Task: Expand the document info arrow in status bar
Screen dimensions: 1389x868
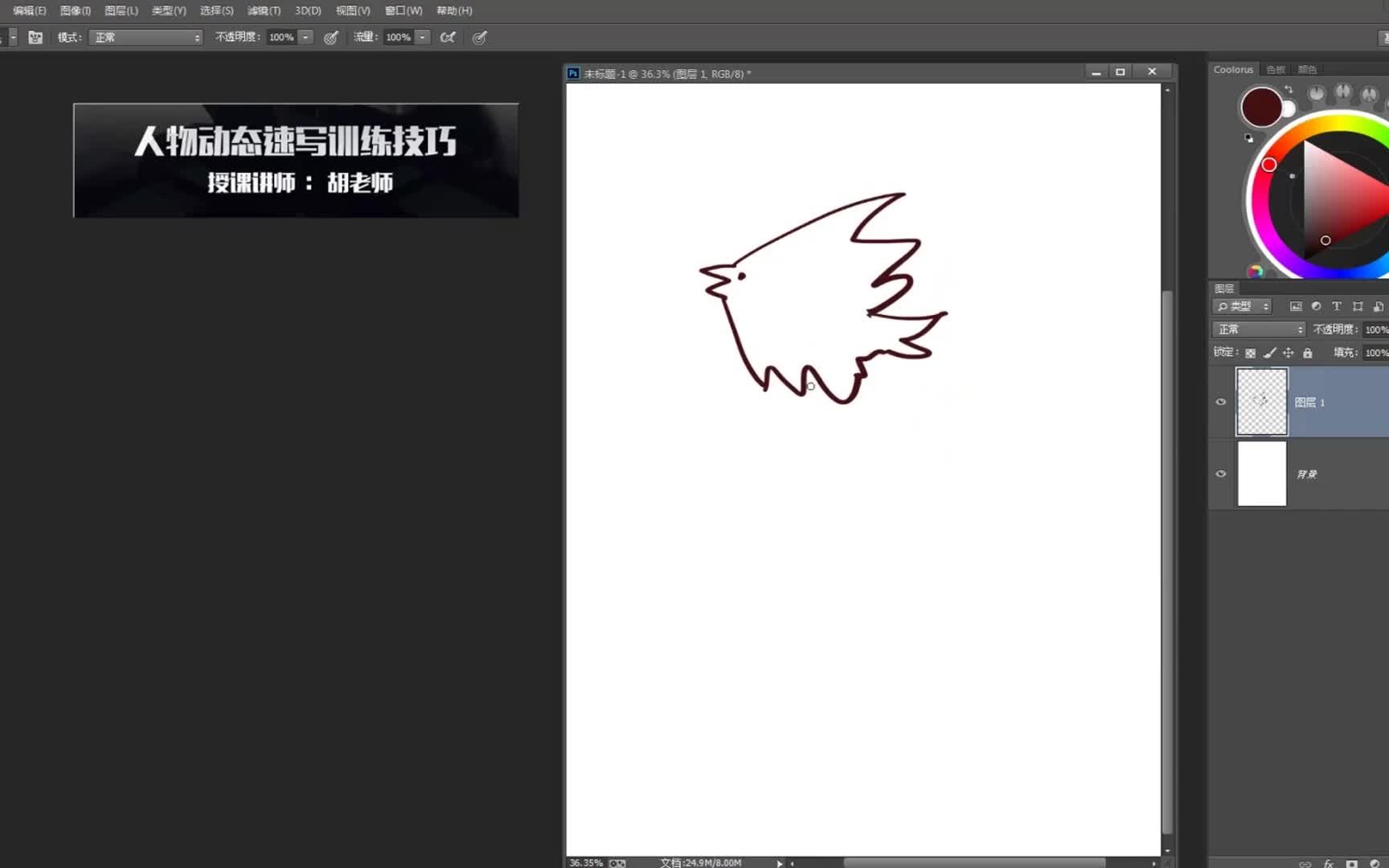Action: [x=779, y=863]
